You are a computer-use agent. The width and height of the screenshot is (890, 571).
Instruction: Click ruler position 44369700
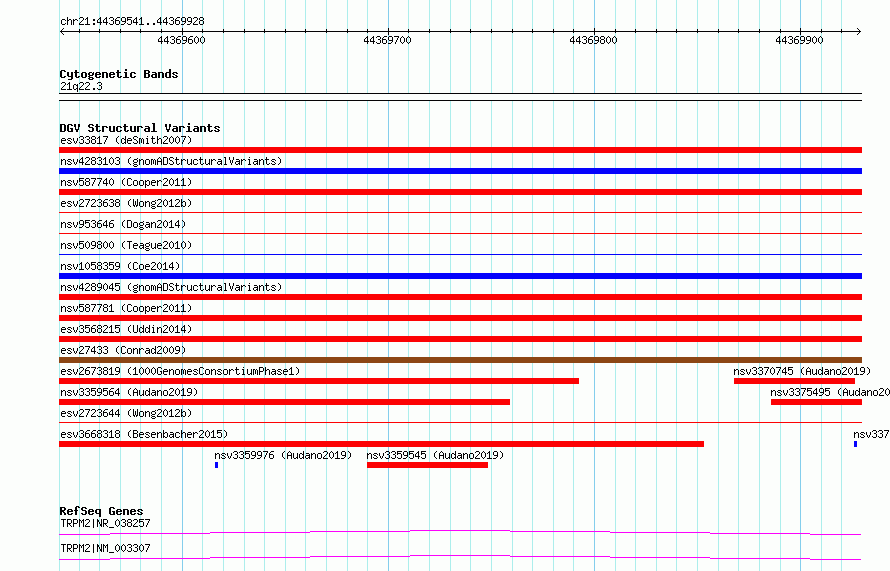(388, 40)
